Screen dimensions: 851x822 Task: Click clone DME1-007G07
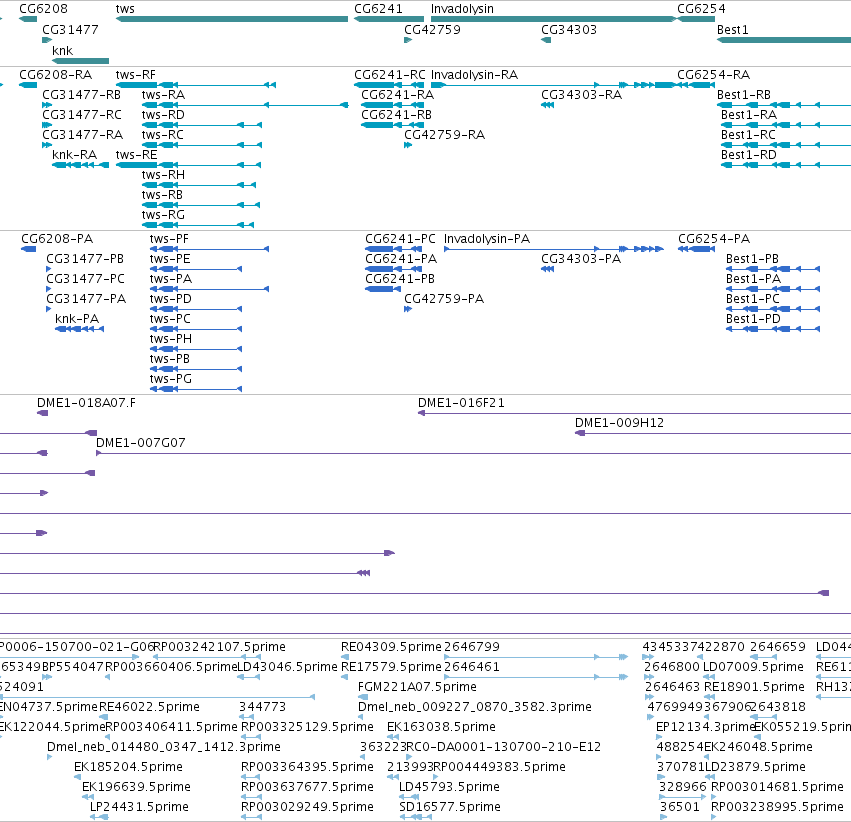473,453
